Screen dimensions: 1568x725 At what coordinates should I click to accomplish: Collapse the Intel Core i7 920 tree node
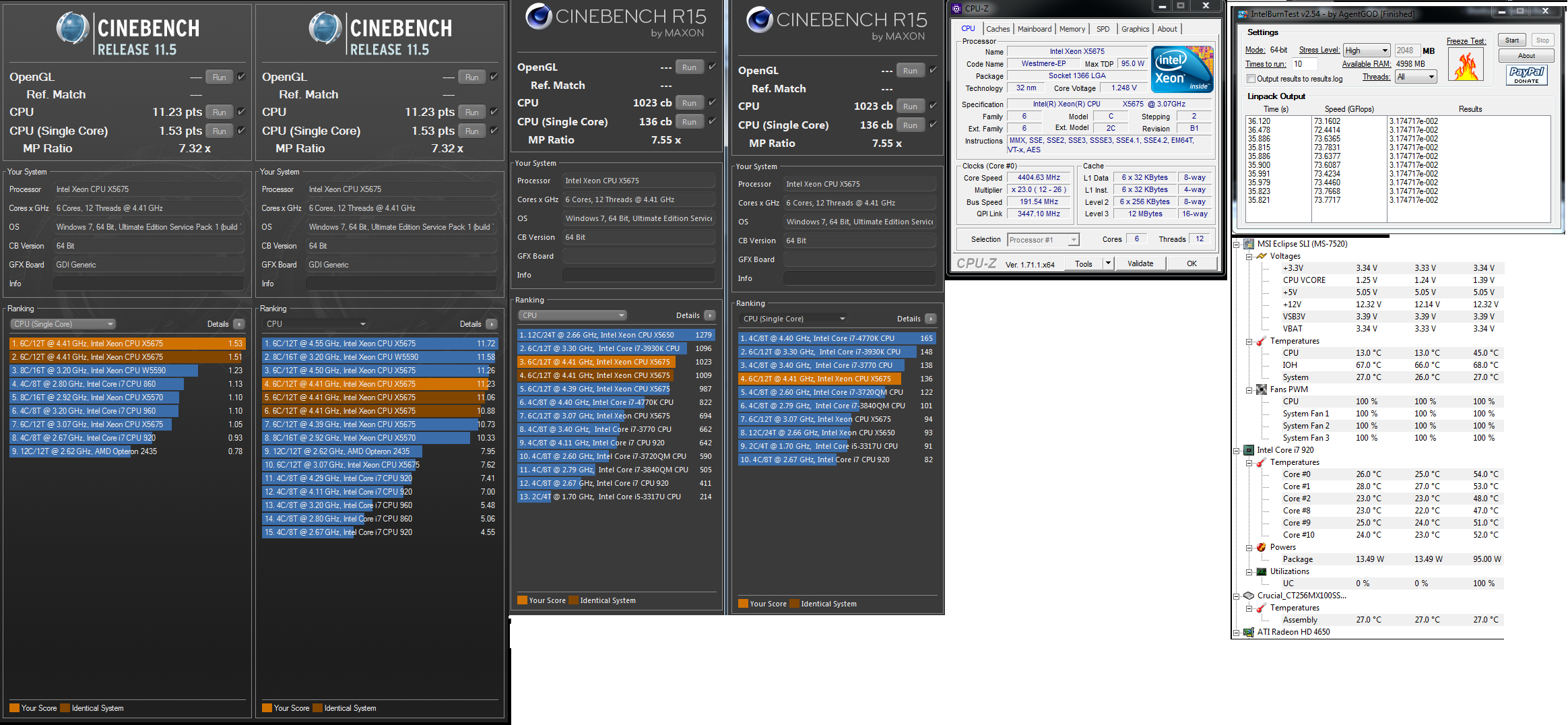(1237, 450)
